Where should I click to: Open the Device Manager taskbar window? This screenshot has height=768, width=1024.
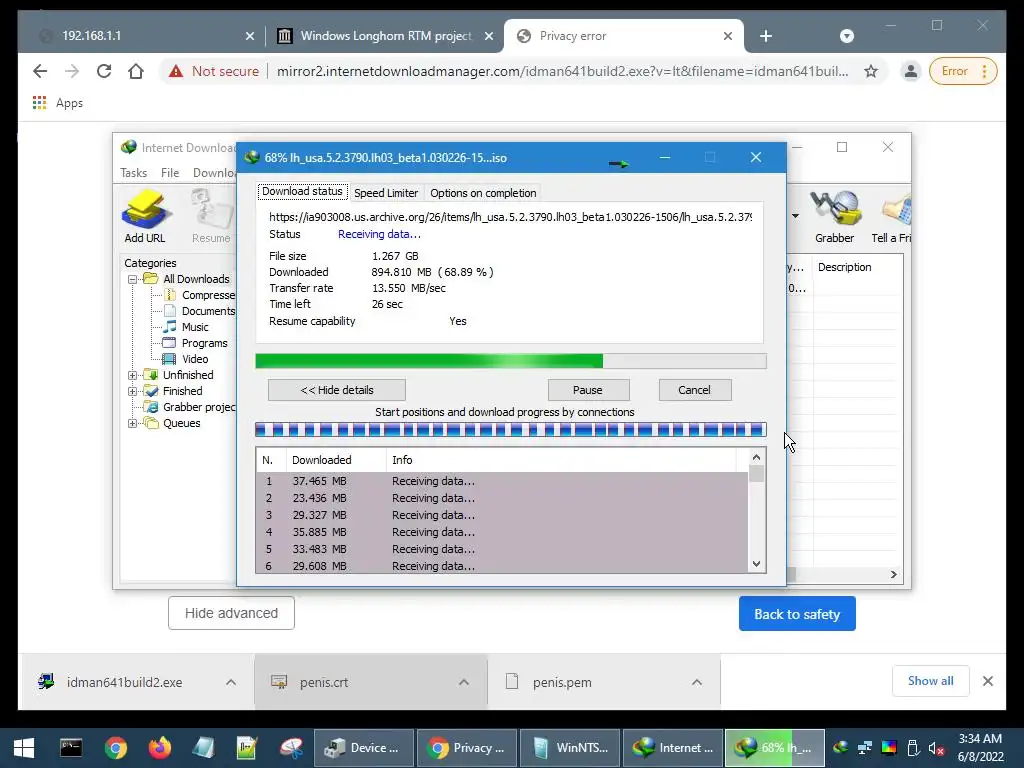pyautogui.click(x=364, y=748)
